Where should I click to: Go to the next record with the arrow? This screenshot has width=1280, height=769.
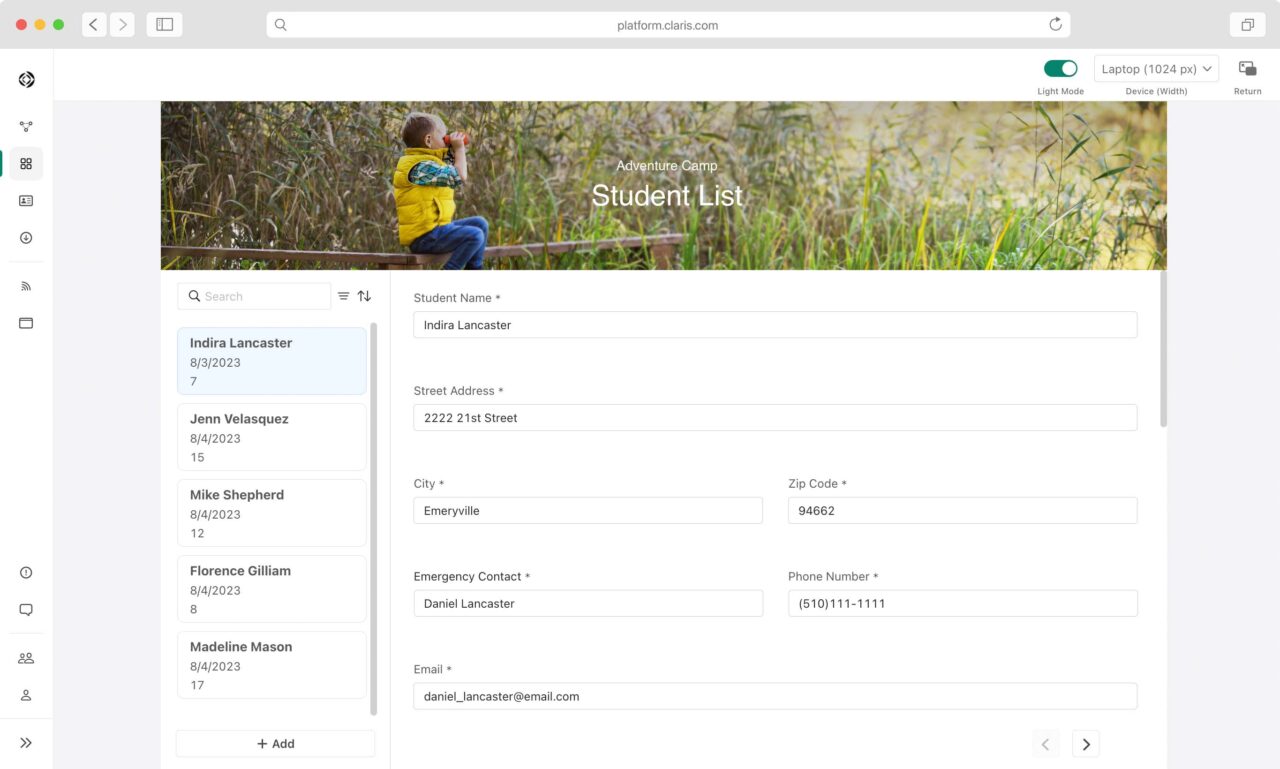[1086, 743]
